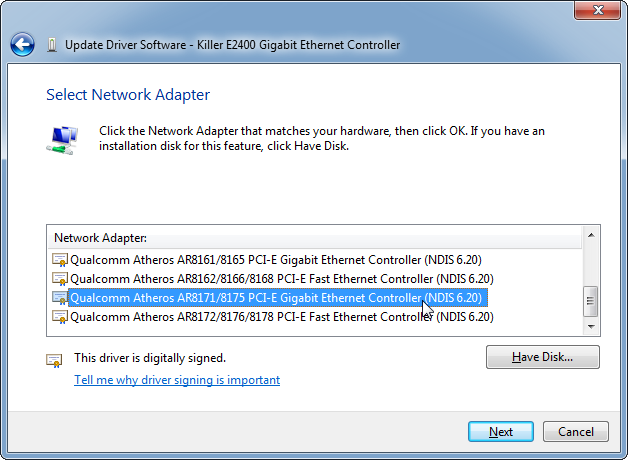This screenshot has width=628, height=460.
Task: Select Qualcomm Atheros AR8161/8165 Gigabit Ethernet Controller
Action: (276, 260)
